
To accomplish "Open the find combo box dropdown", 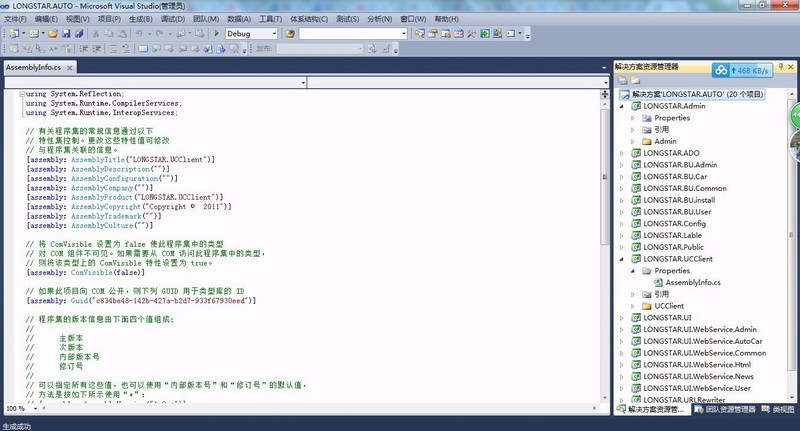I will coord(404,34).
